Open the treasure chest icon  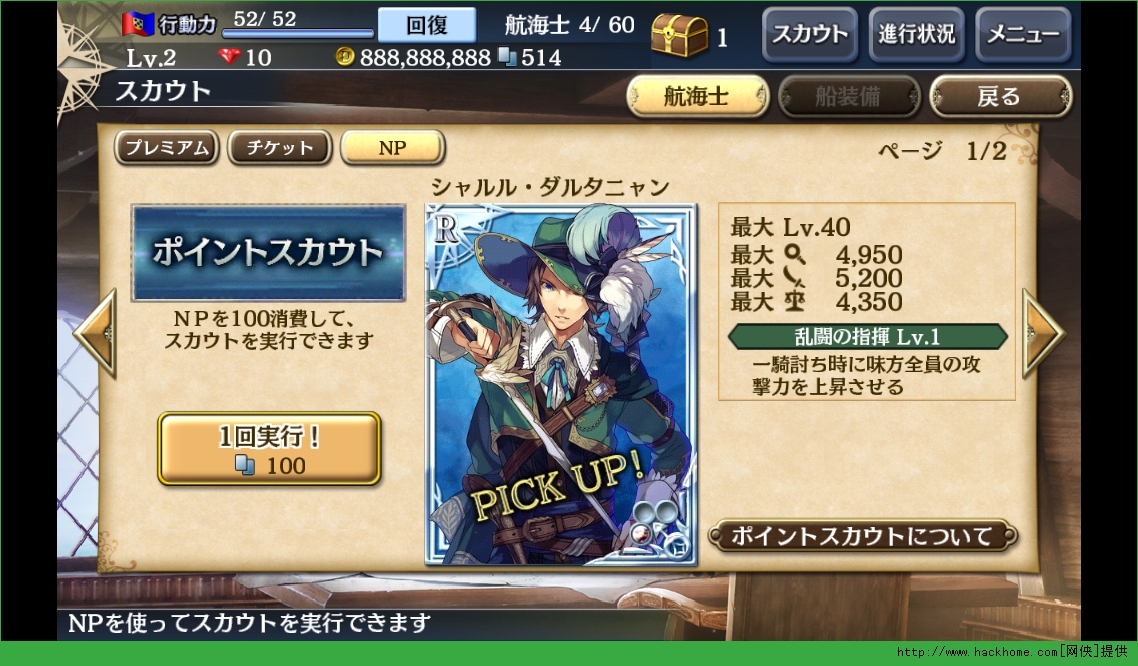point(679,34)
